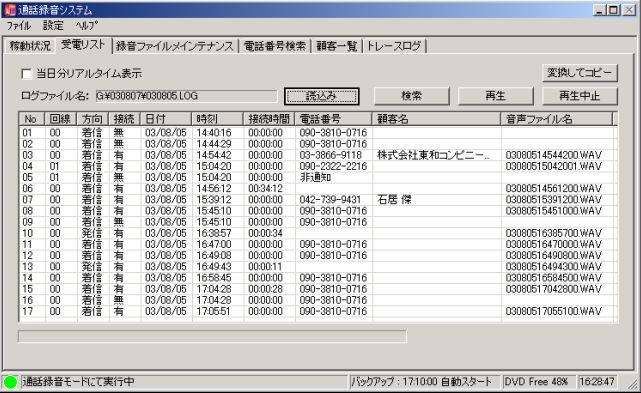Click the green recording status indicator
This screenshot has height=393, width=641.
tap(10, 382)
